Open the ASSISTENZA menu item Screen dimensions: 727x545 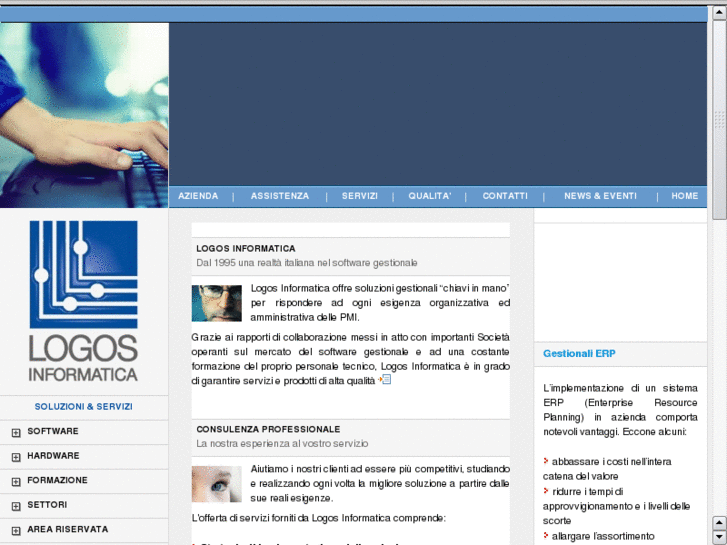click(x=280, y=196)
